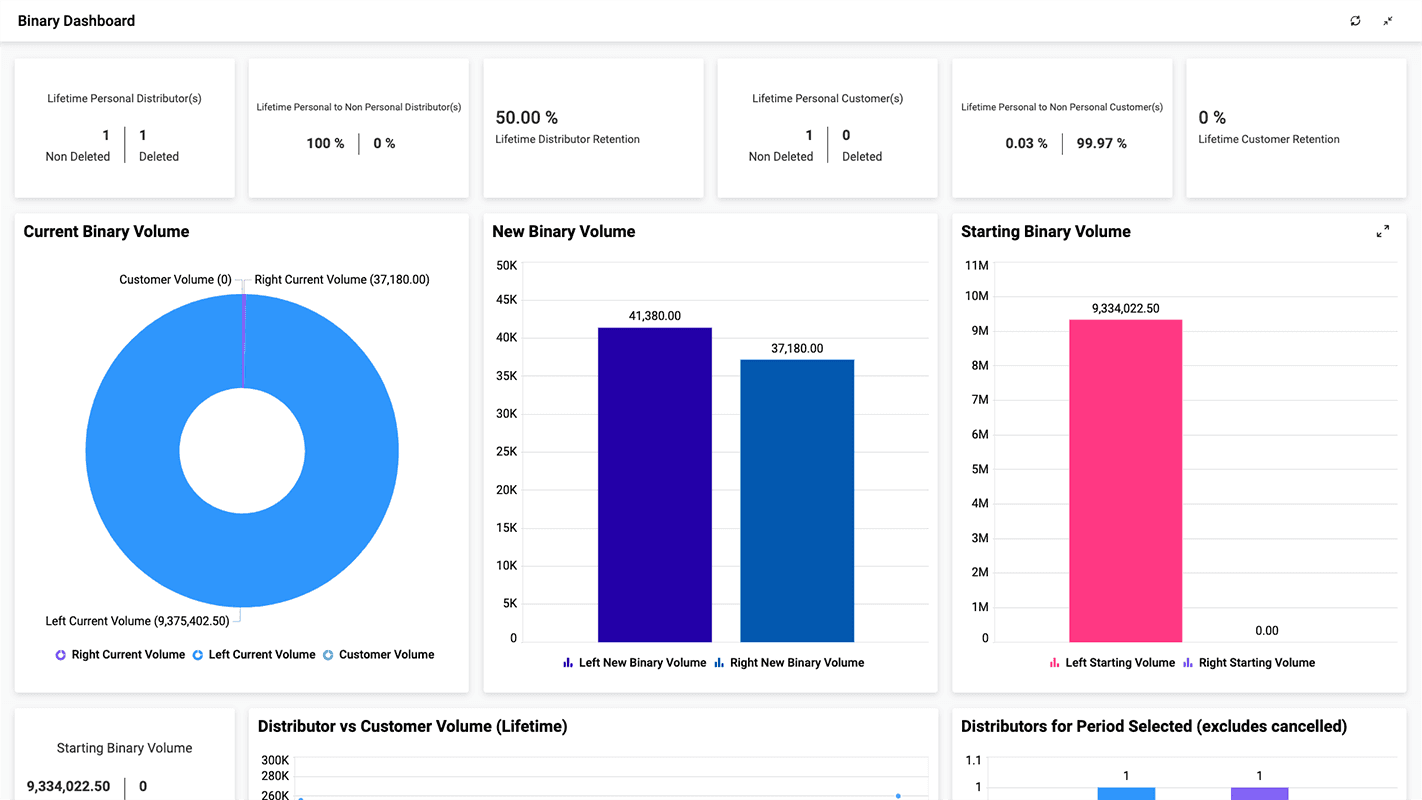Click the "Lifetime Personal Customer(s)" card heading

pos(828,99)
